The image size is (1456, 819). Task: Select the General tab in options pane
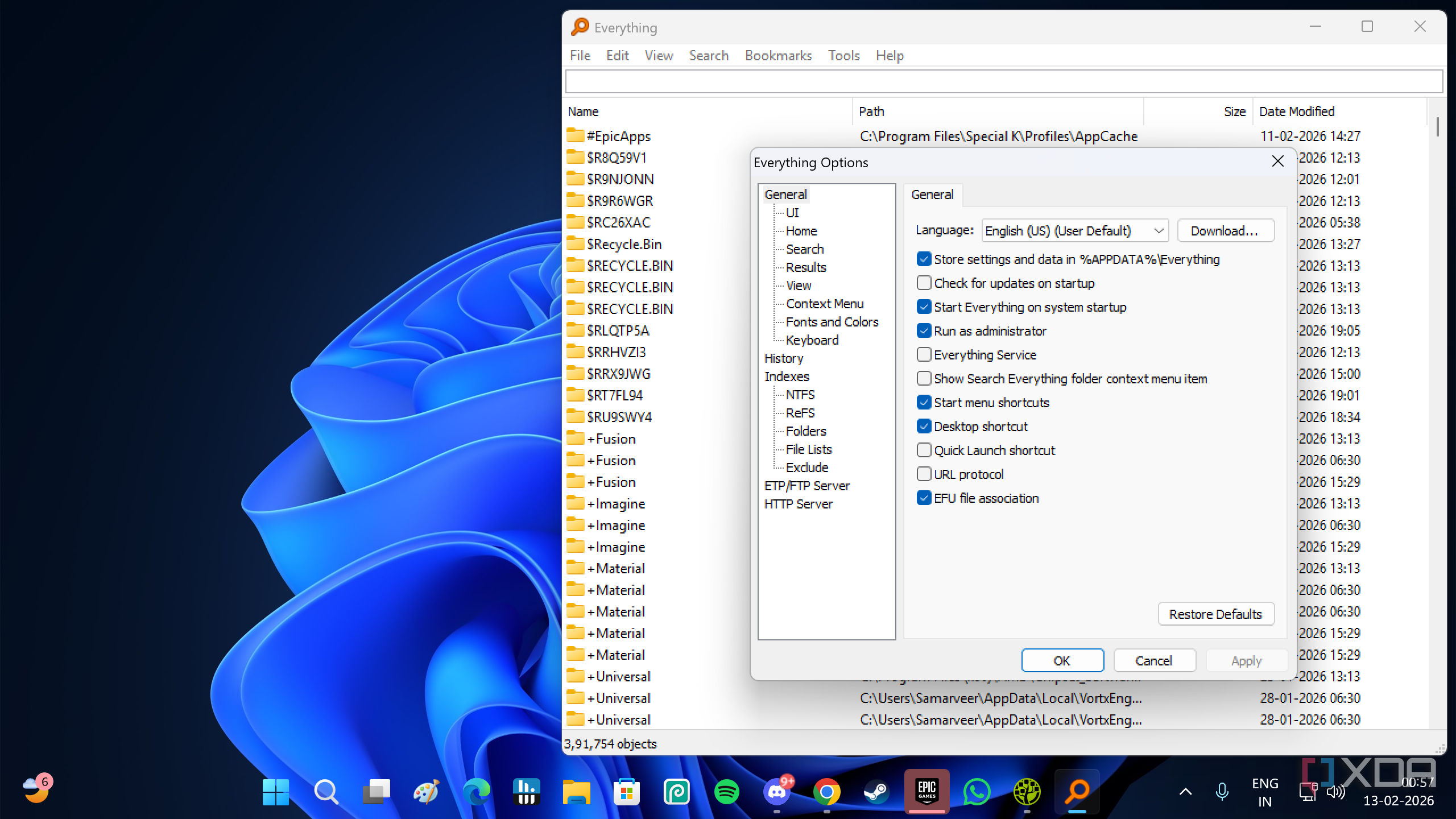click(x=932, y=195)
